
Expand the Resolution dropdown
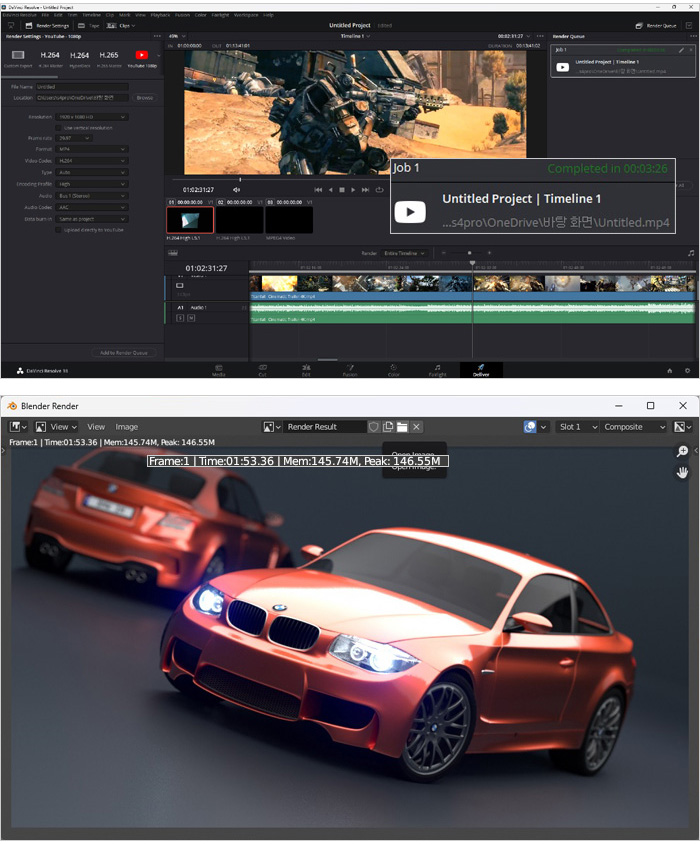click(92, 117)
